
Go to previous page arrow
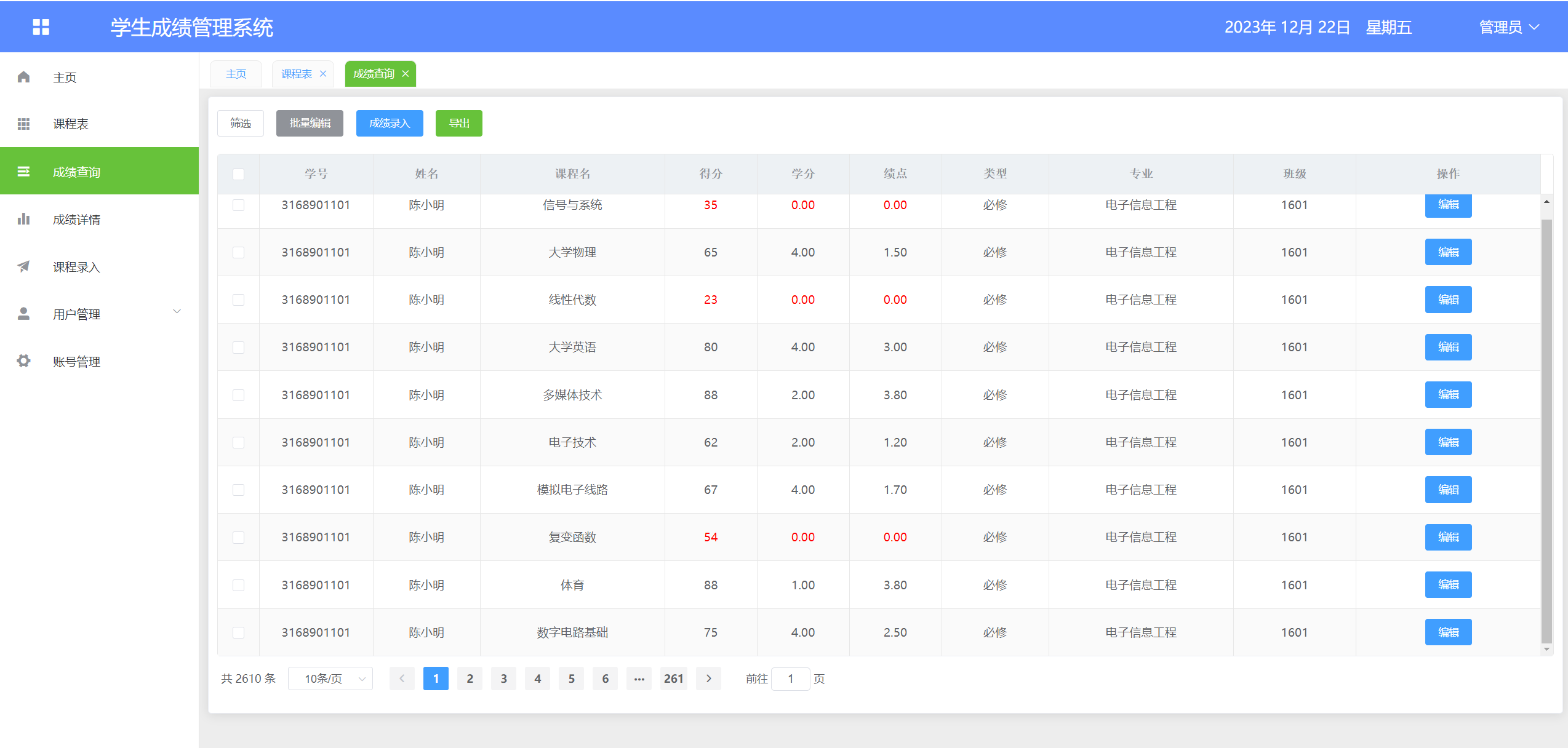(402, 678)
